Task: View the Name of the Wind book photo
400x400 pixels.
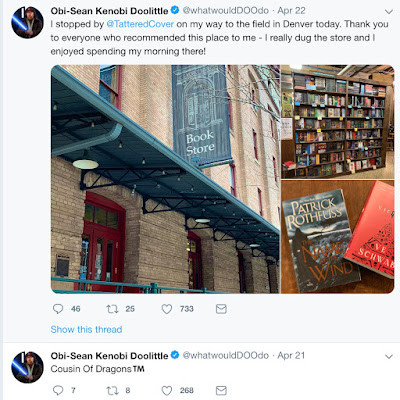Action: [x=338, y=237]
